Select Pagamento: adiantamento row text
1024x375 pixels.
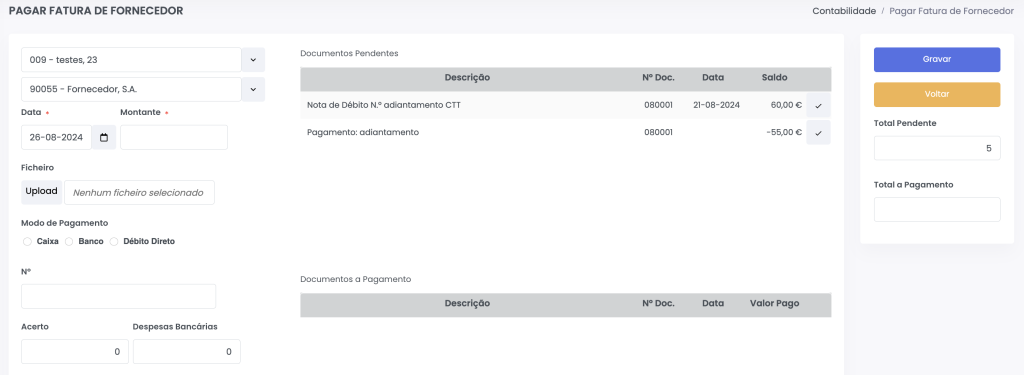(x=363, y=132)
